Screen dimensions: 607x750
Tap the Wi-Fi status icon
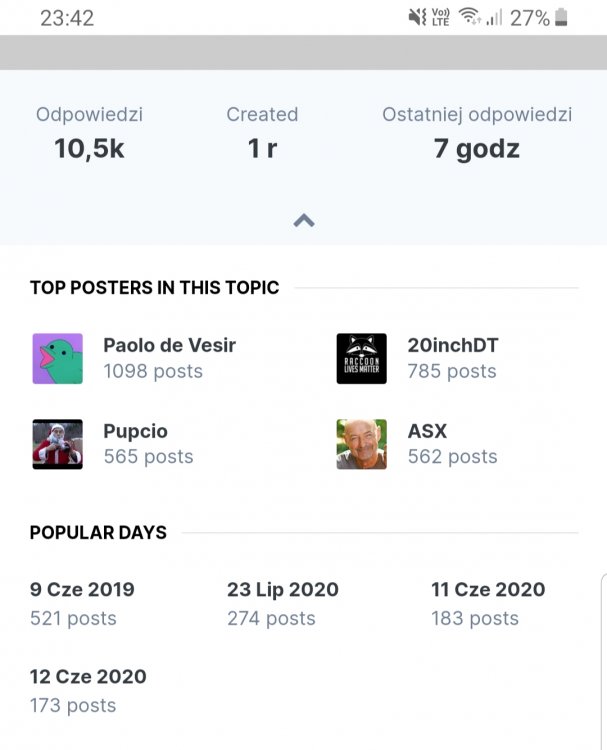[468, 17]
